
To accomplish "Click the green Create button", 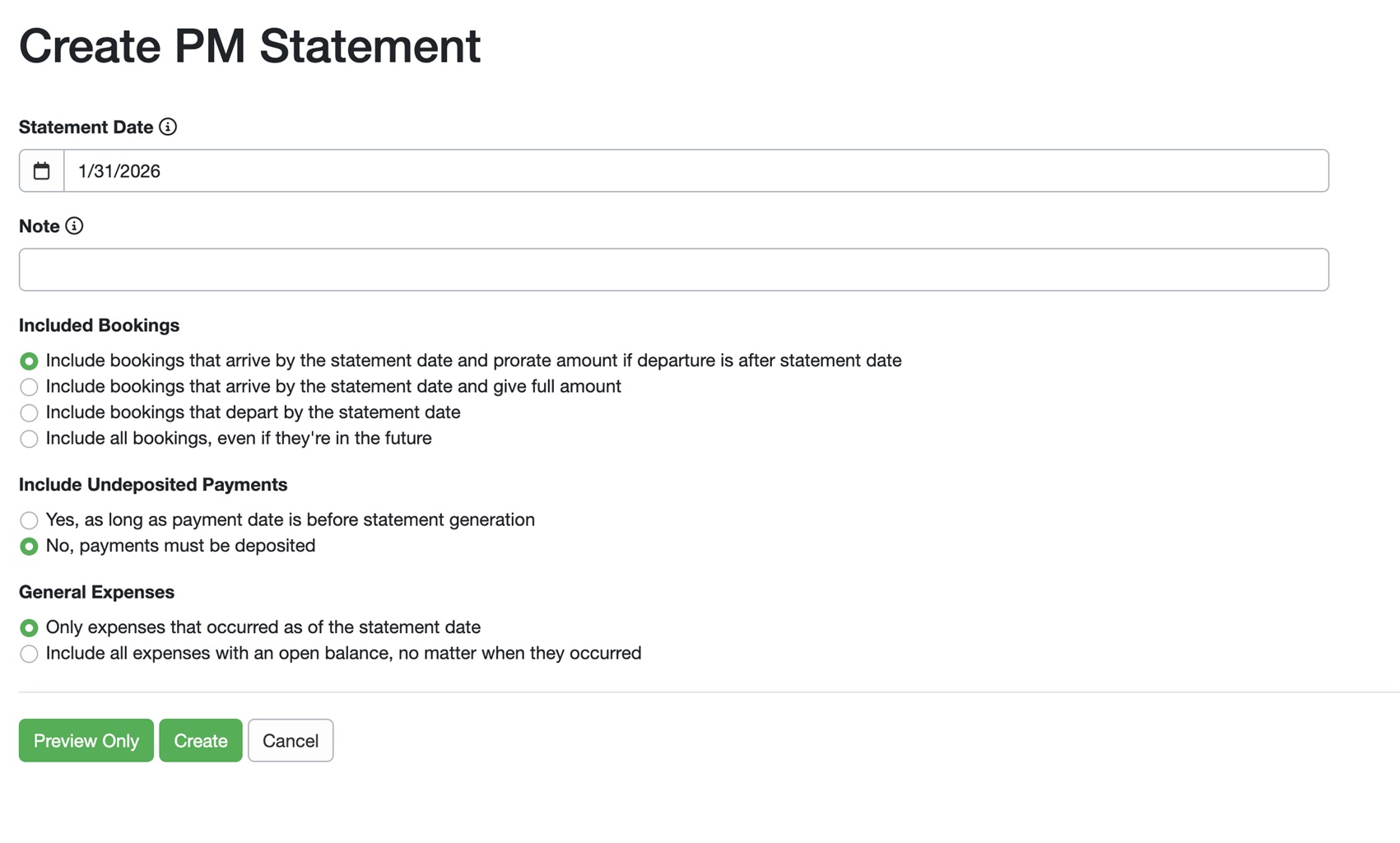I will 200,740.
